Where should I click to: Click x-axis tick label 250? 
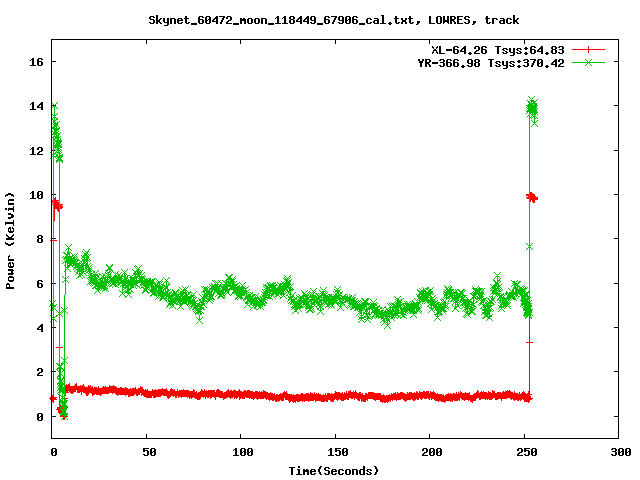point(527,452)
